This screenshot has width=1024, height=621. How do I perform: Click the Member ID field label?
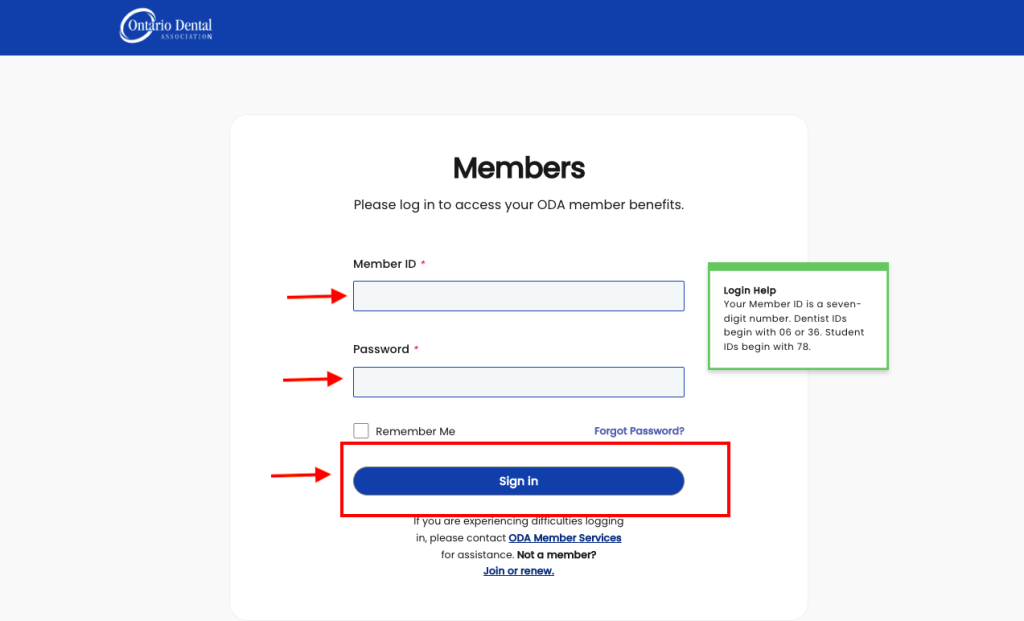tap(385, 264)
